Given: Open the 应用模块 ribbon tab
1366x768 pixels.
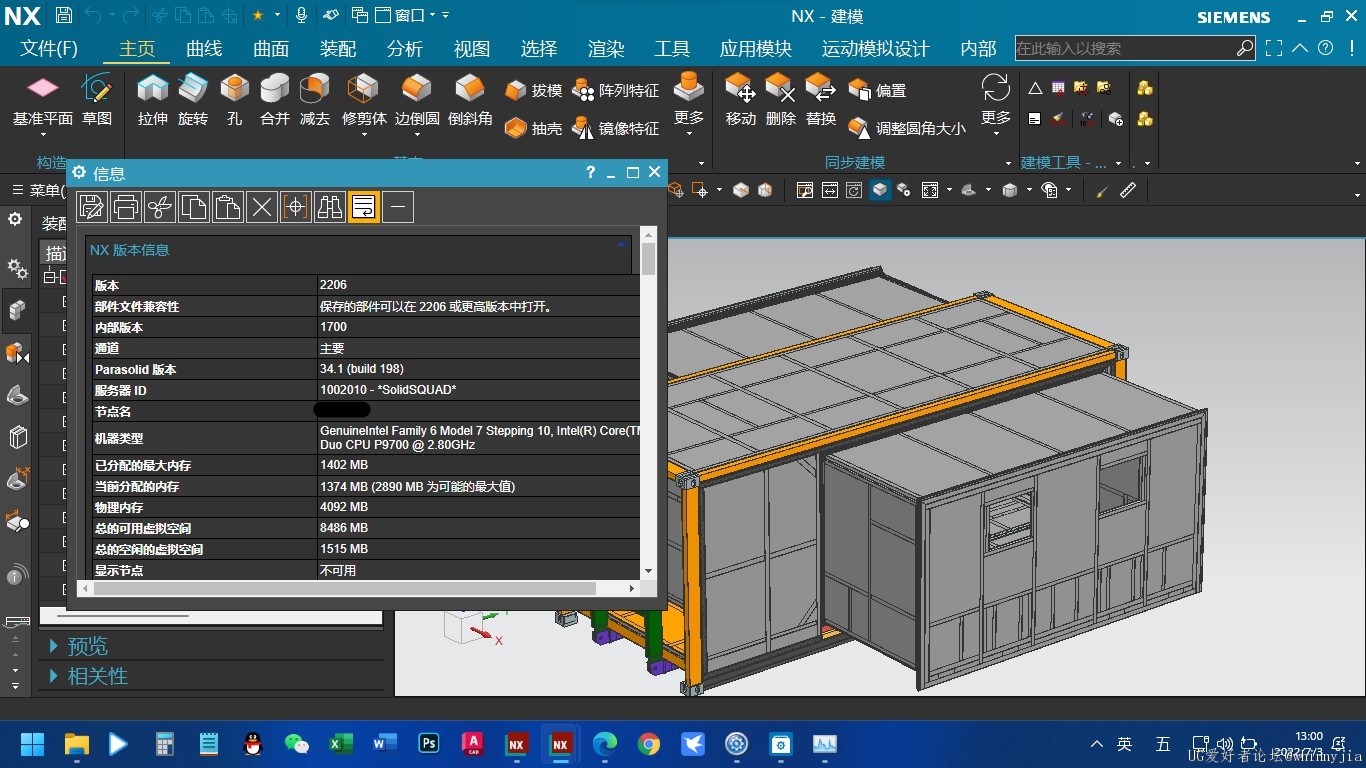Looking at the screenshot, I should (x=756, y=48).
